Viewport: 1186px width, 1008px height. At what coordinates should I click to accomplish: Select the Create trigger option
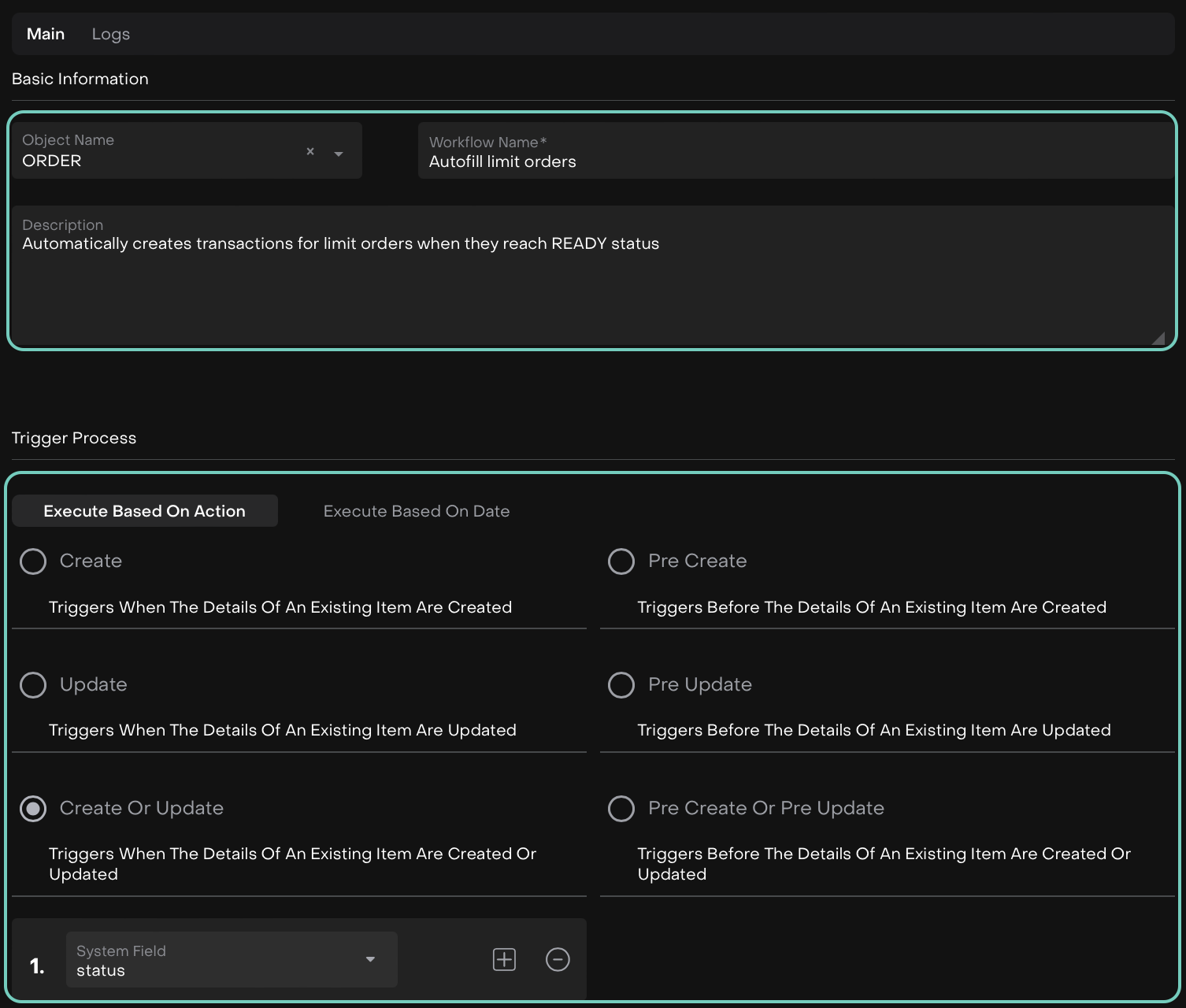pyautogui.click(x=33, y=561)
